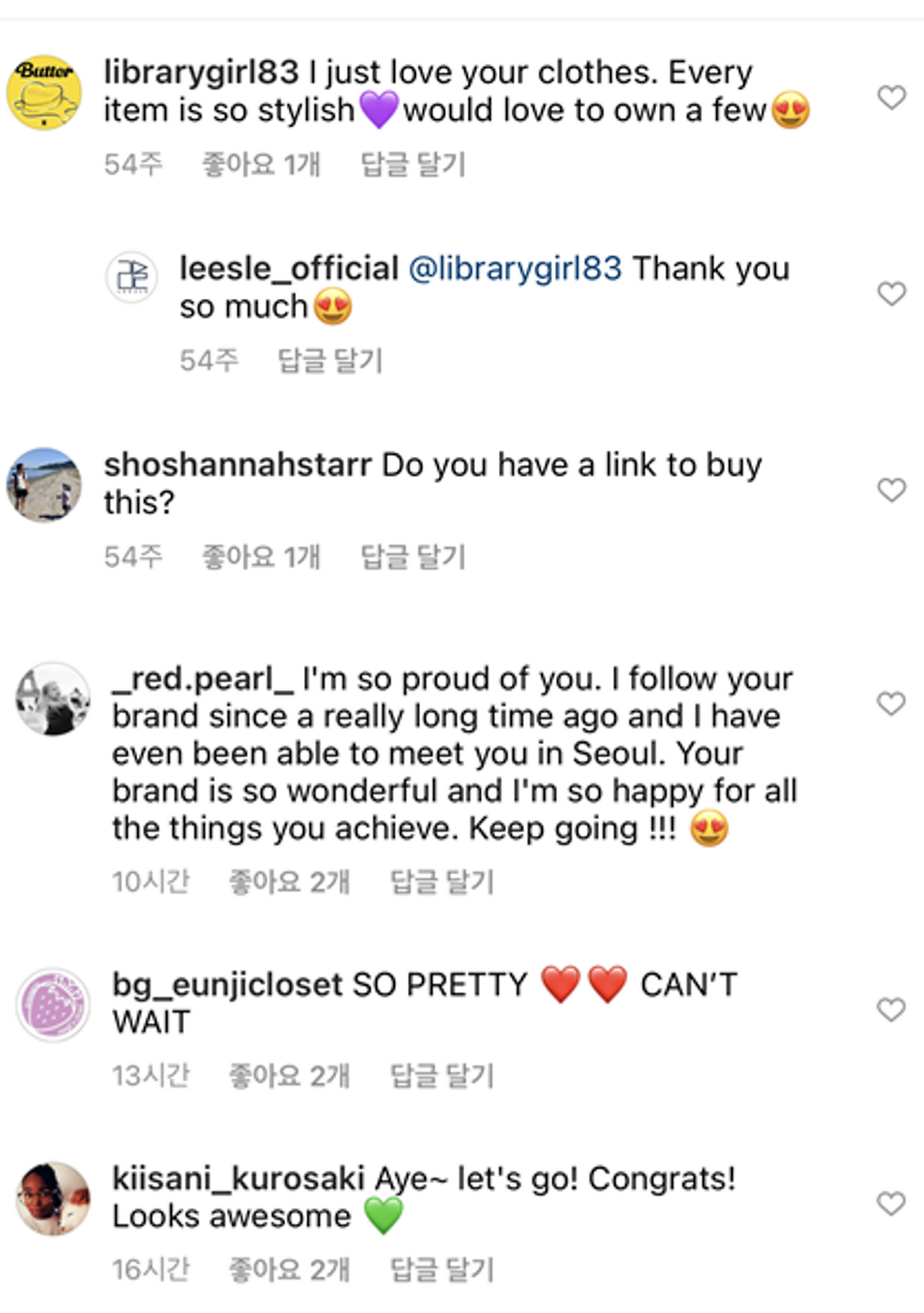The width and height of the screenshot is (924, 1313).
Task: Like bg_eunjicloset's SO PRETTY comment
Action: tap(891, 1010)
